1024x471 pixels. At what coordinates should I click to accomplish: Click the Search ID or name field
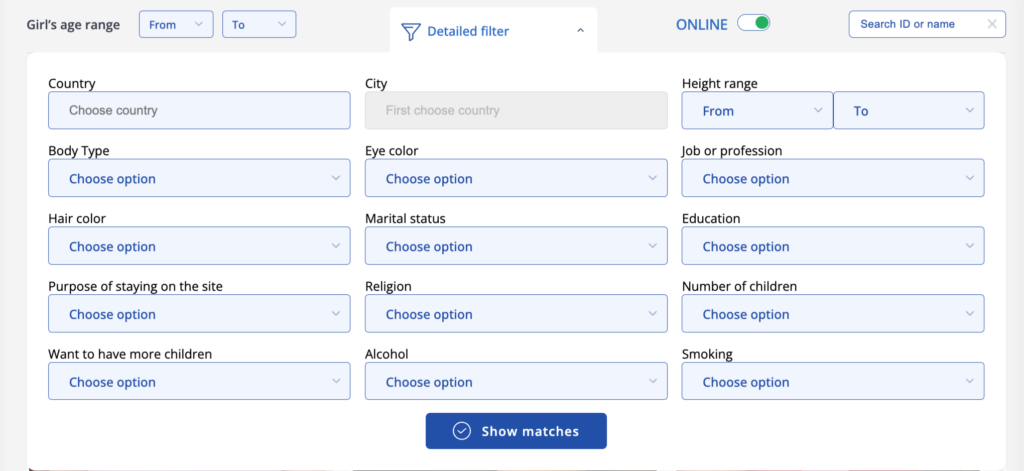click(x=915, y=24)
